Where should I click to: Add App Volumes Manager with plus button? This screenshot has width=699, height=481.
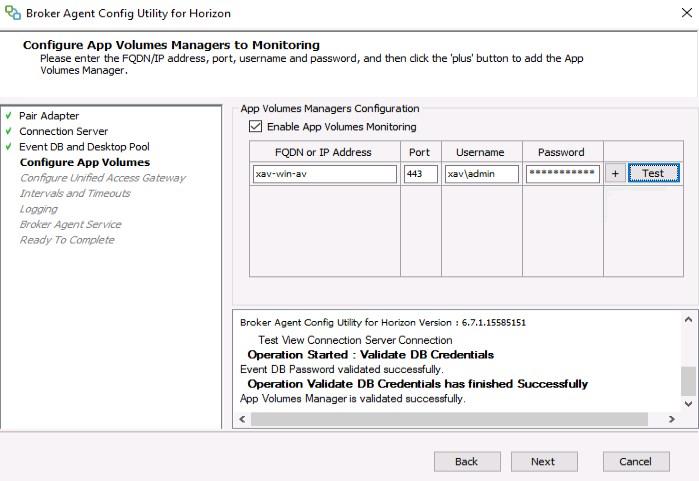[615, 173]
